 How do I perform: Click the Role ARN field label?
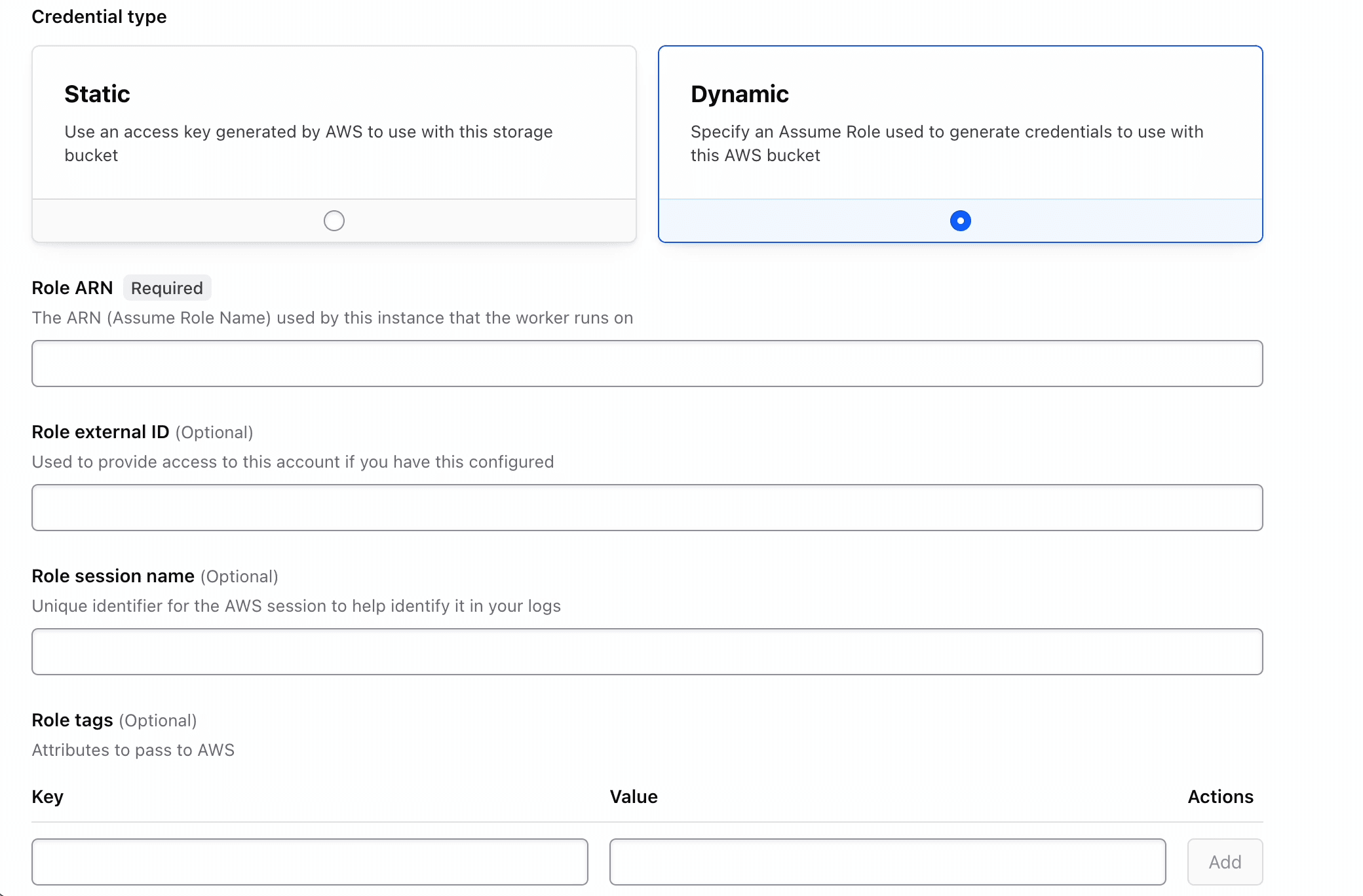pos(72,288)
